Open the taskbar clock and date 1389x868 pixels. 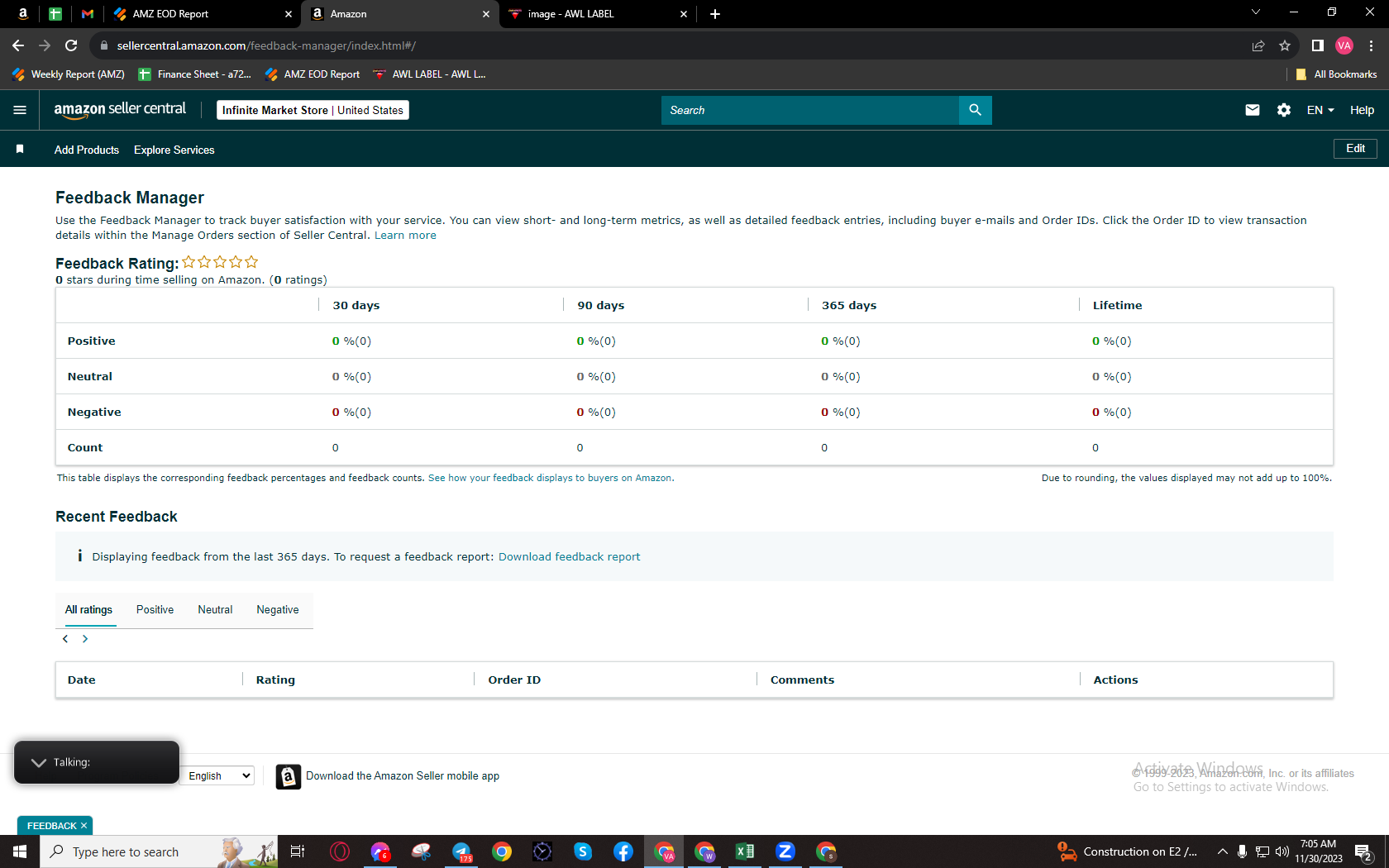click(1319, 851)
